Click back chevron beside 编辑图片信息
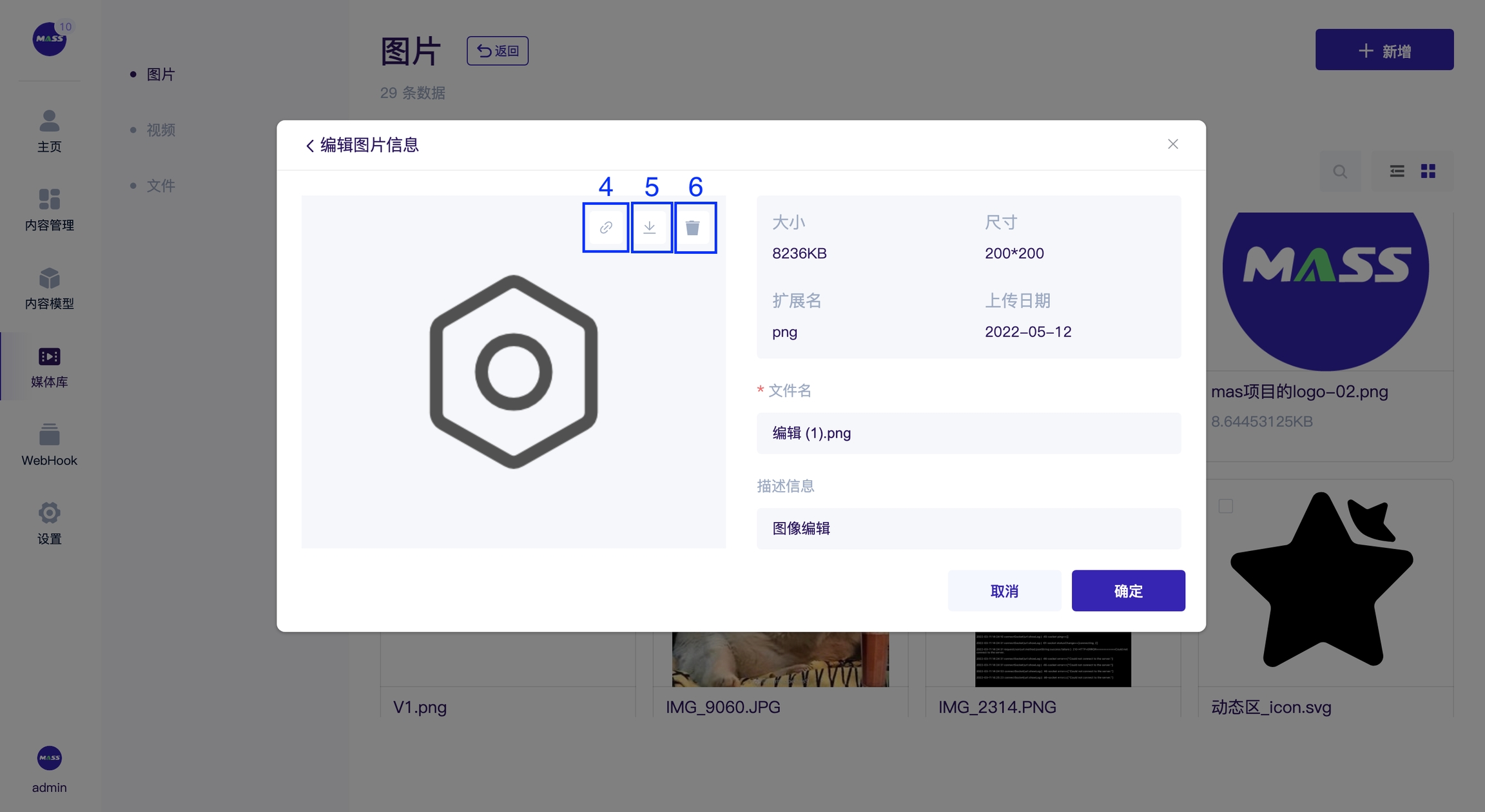This screenshot has height=812, width=1485. 310,146
